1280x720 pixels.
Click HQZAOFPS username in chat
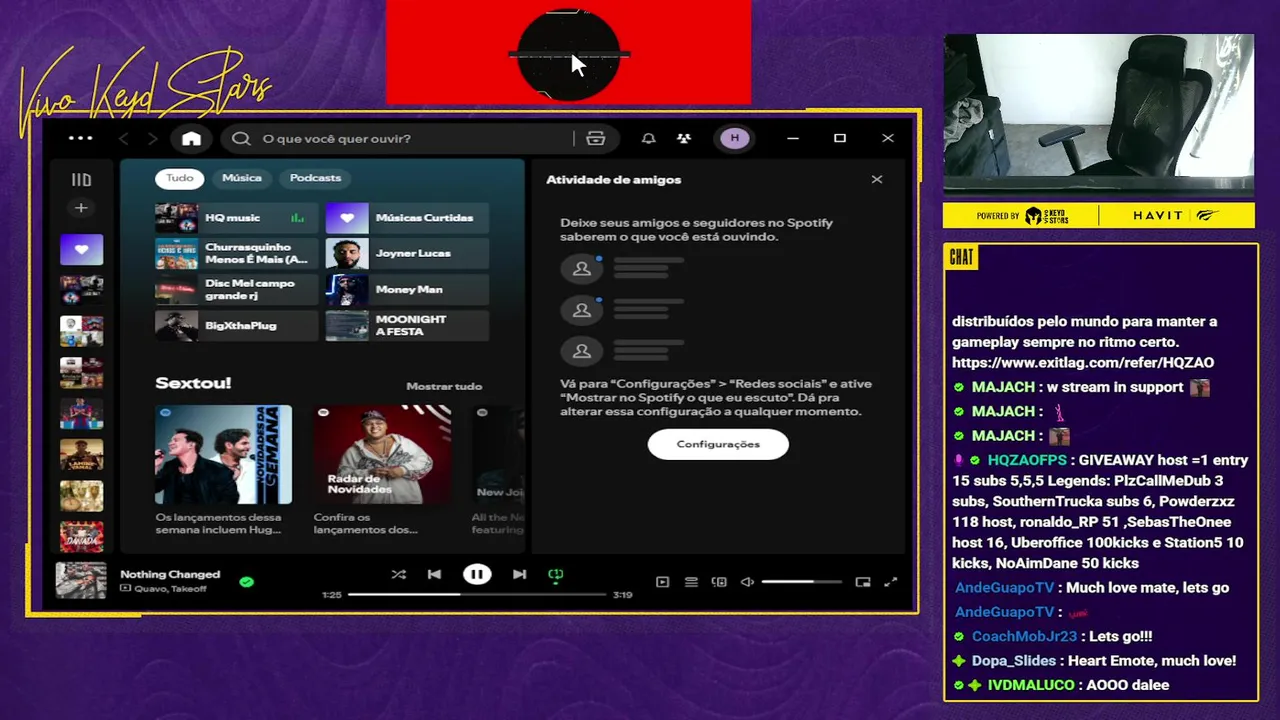[1027, 460]
